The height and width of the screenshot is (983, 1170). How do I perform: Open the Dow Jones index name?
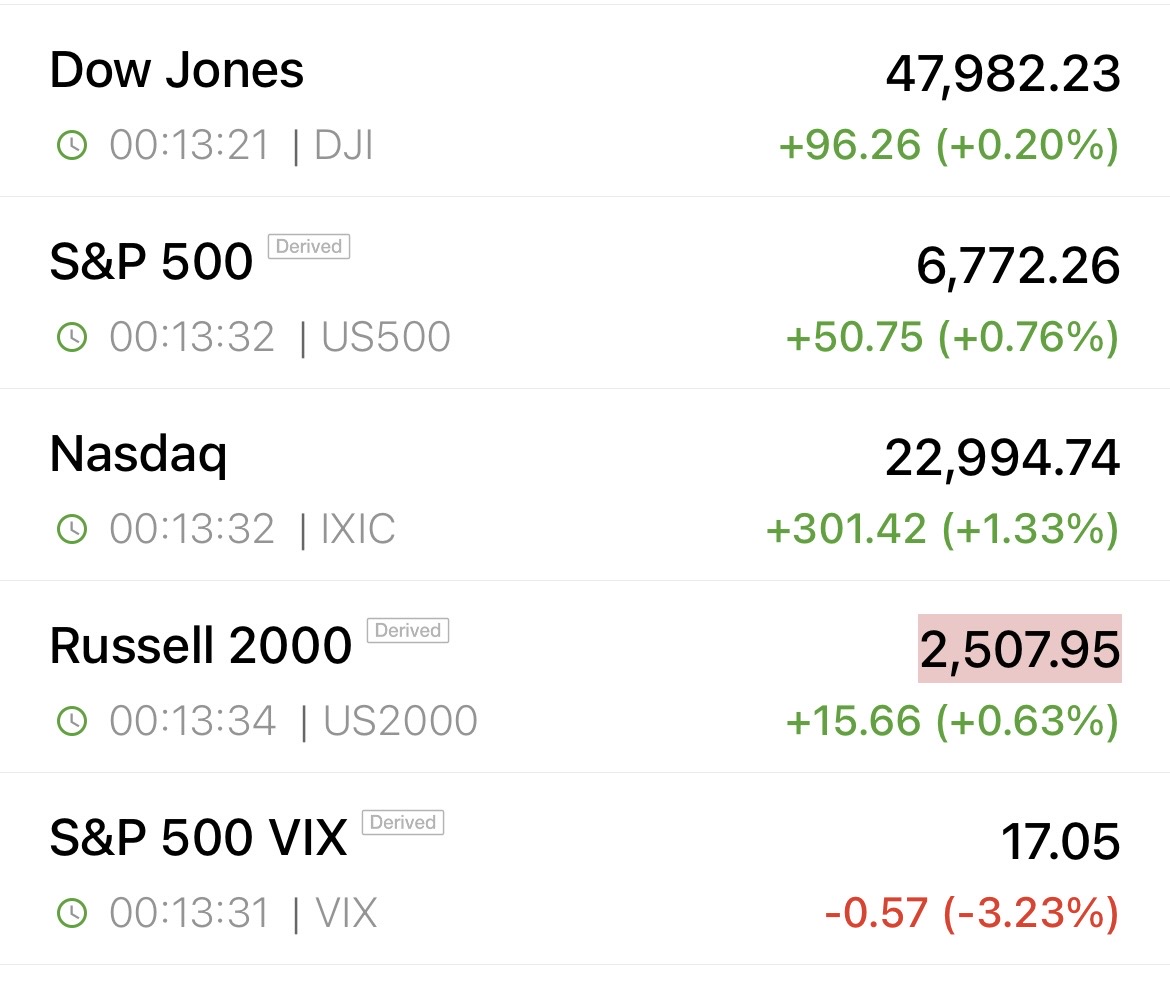[176, 71]
